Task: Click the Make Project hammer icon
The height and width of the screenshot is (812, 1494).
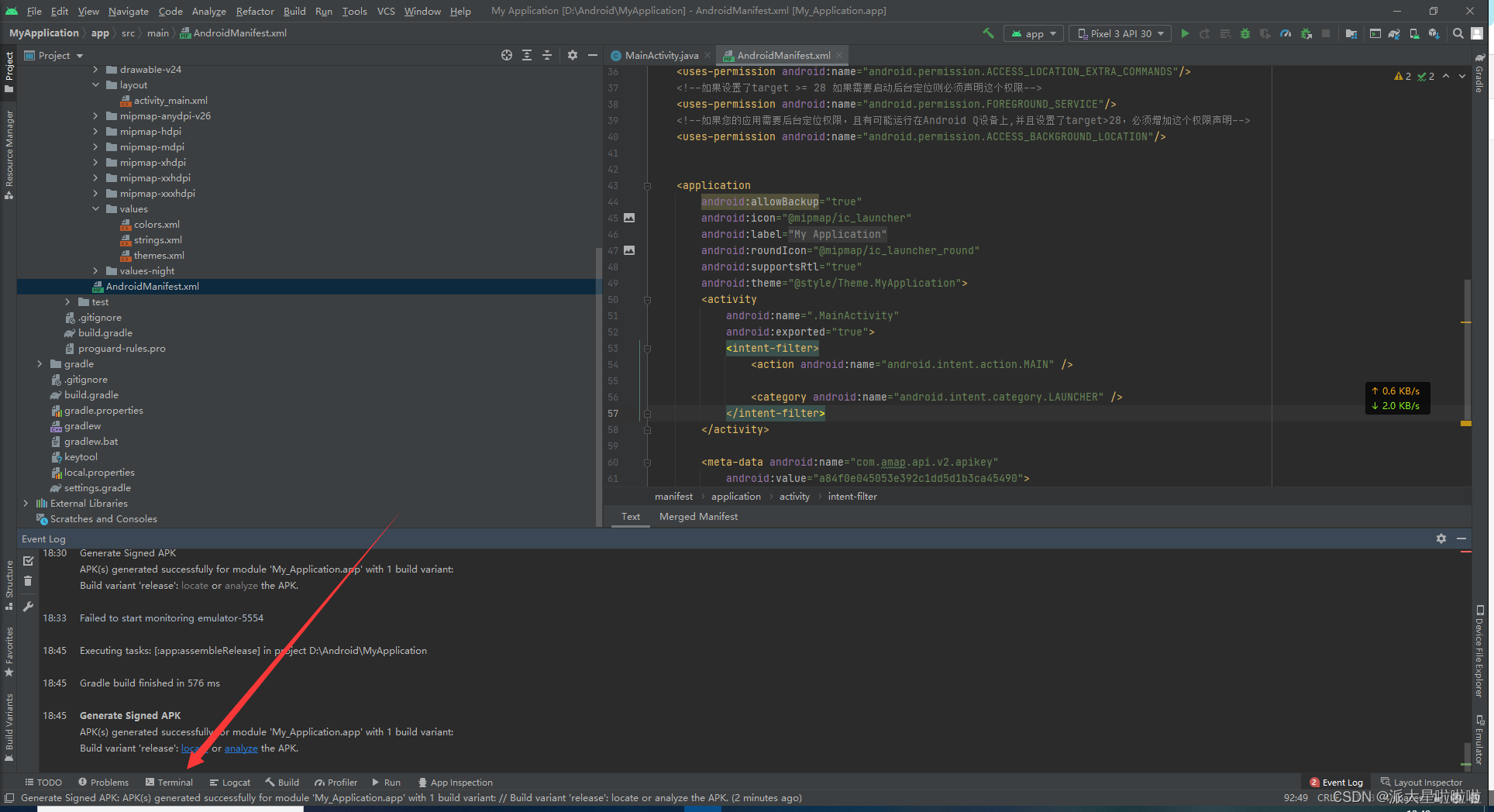Action: (988, 33)
